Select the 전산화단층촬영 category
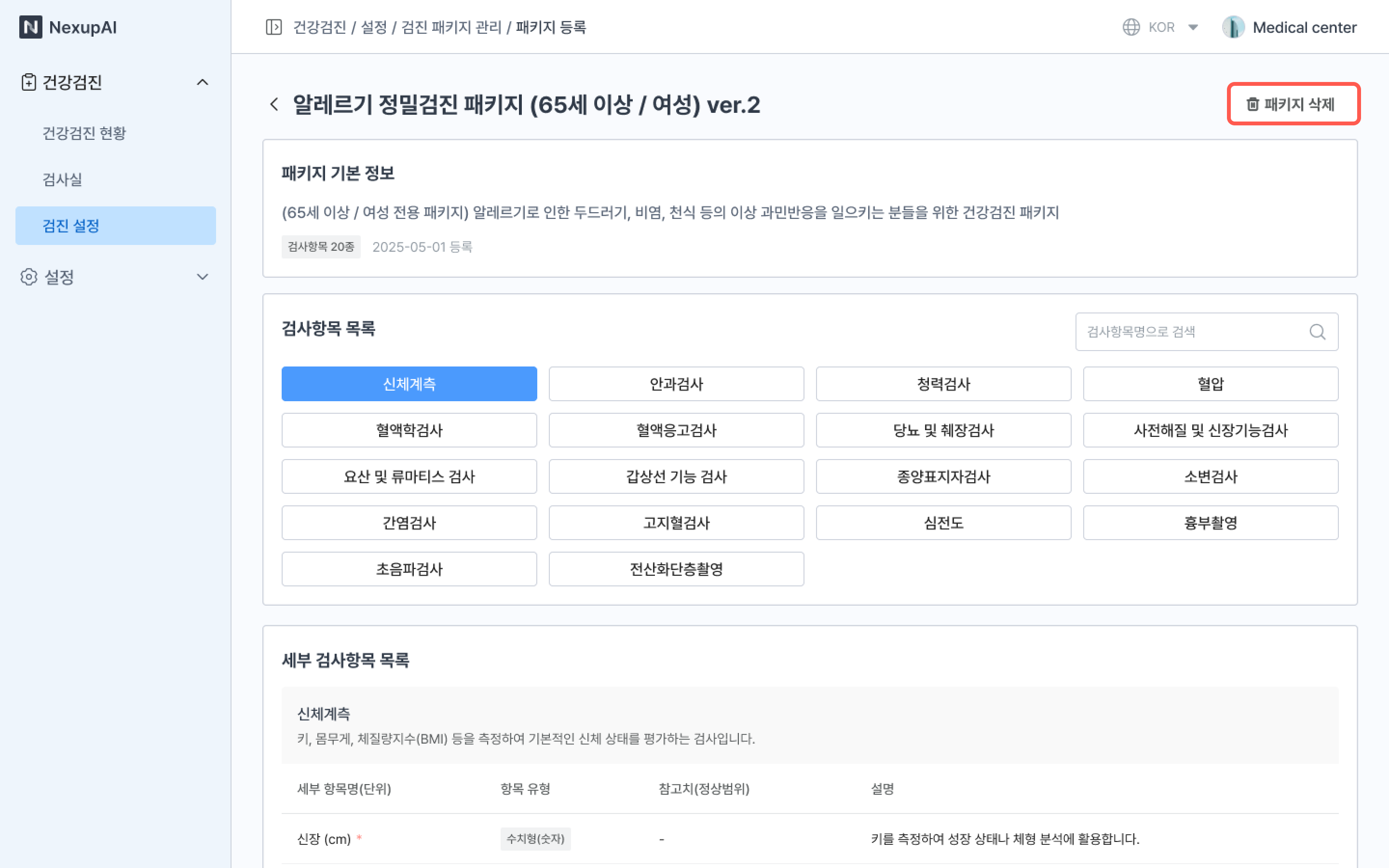This screenshot has height=868, width=1389. coord(676,569)
